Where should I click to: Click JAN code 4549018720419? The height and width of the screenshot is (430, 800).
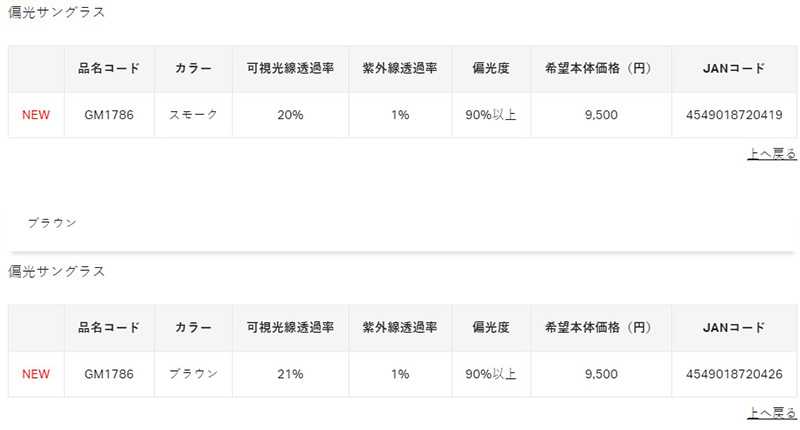click(x=734, y=115)
